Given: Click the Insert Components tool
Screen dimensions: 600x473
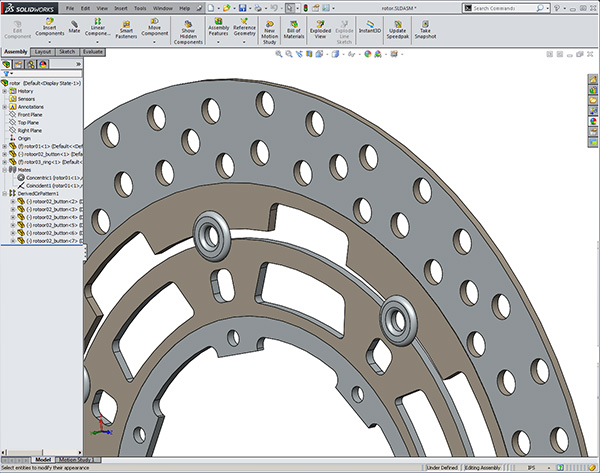Looking at the screenshot, I should 50,27.
